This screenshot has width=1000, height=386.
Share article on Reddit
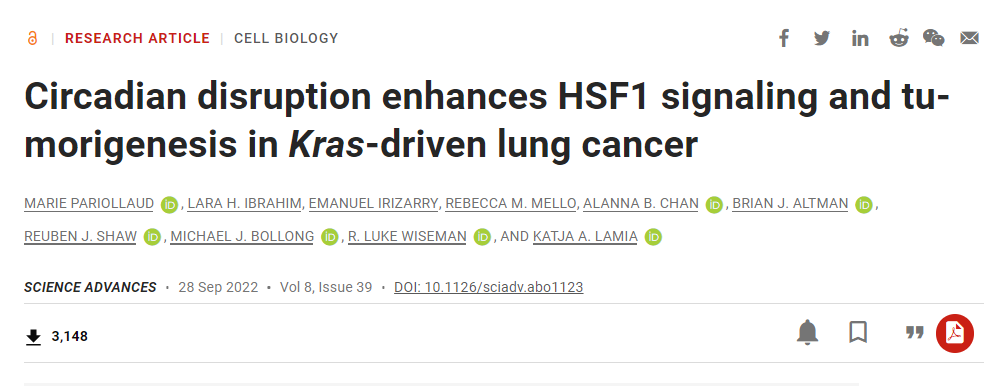click(899, 38)
